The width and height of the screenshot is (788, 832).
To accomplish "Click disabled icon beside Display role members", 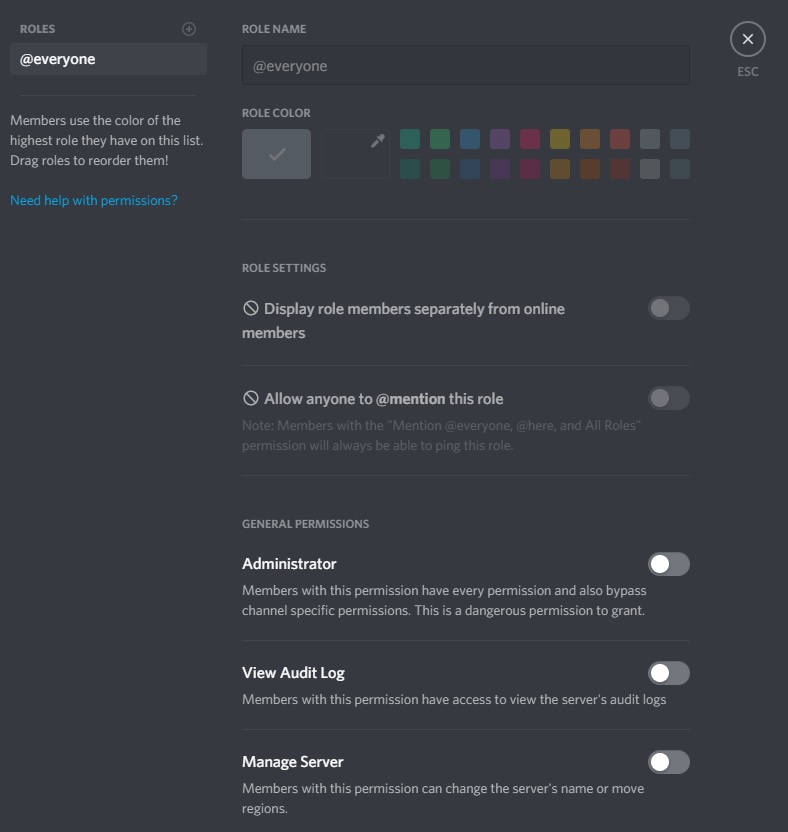I will (250, 308).
